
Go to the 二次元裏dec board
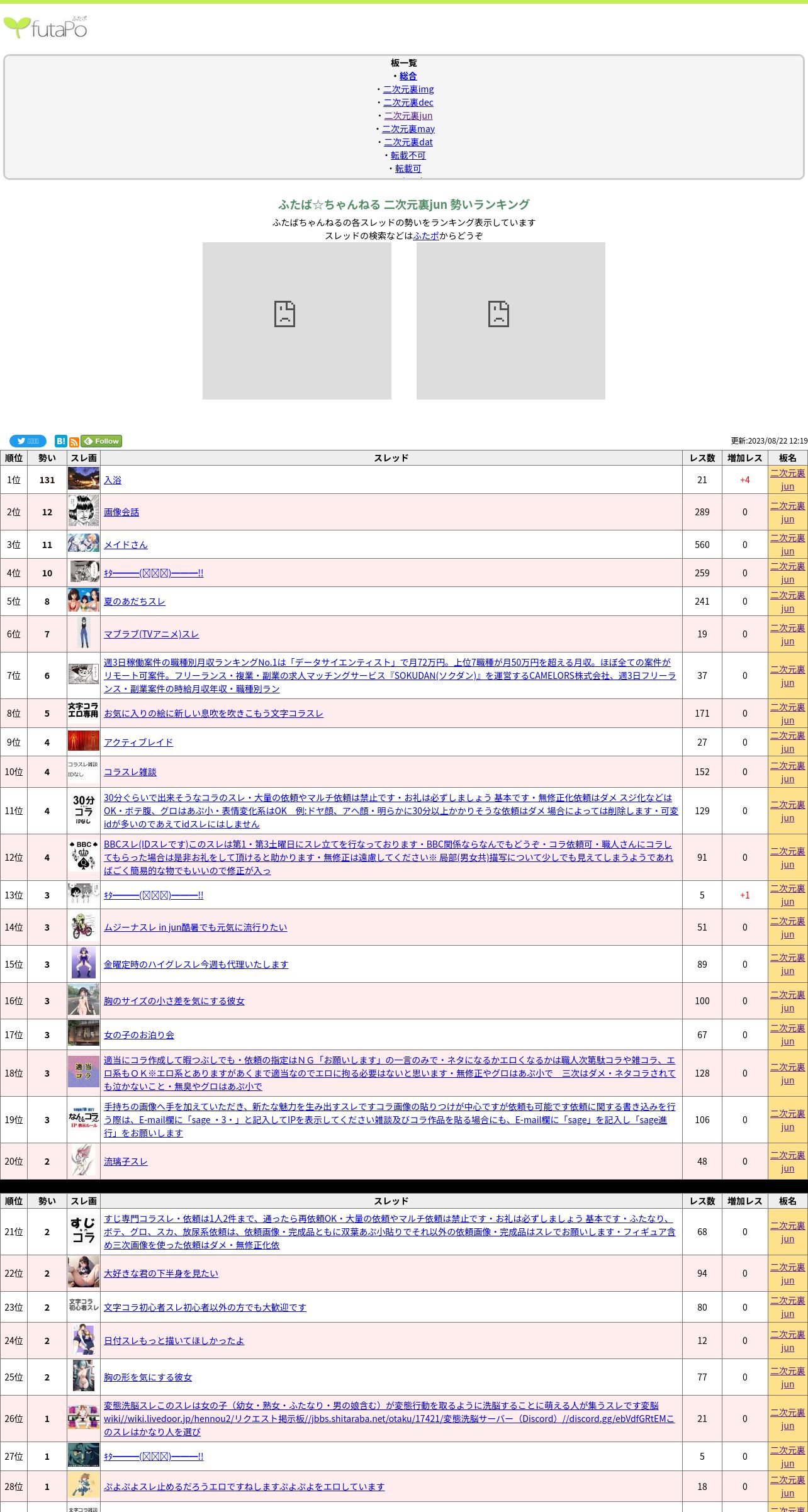408,103
